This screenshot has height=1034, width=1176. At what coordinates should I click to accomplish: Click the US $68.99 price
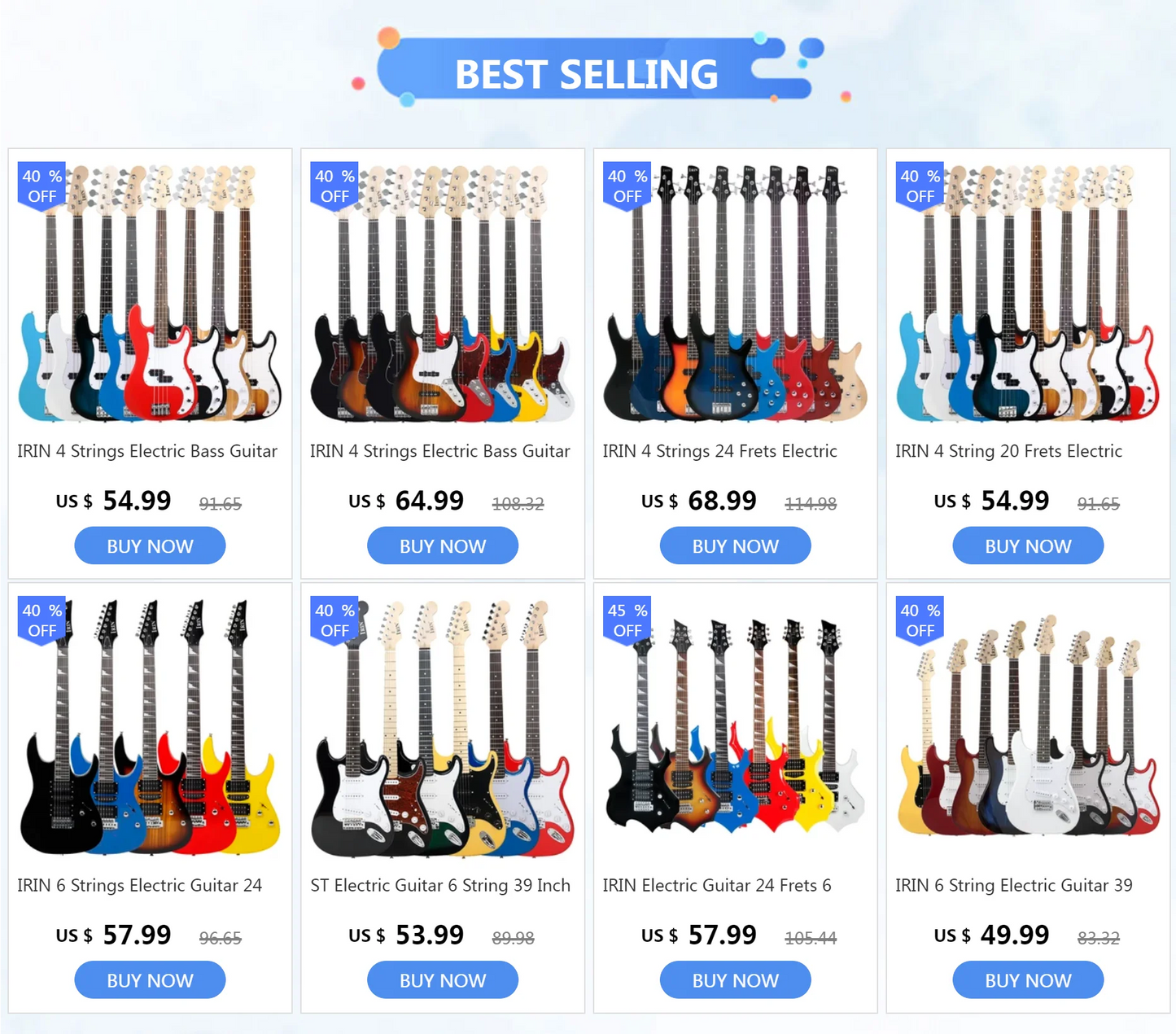[699, 501]
